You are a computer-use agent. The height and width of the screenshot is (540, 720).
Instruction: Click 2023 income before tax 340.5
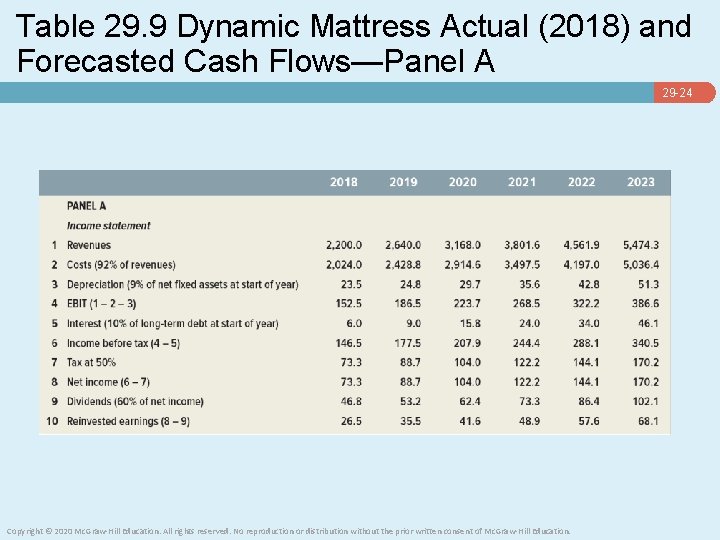(x=646, y=343)
